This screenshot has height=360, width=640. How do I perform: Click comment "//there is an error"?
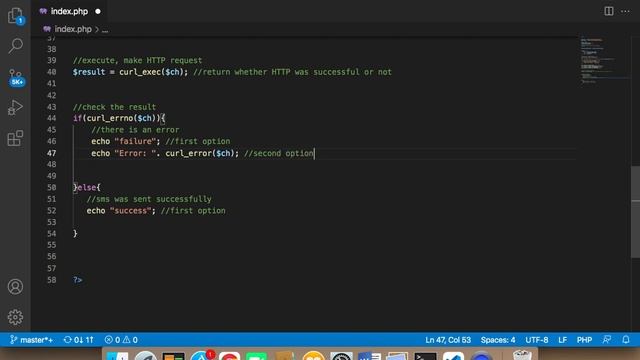tap(135, 130)
